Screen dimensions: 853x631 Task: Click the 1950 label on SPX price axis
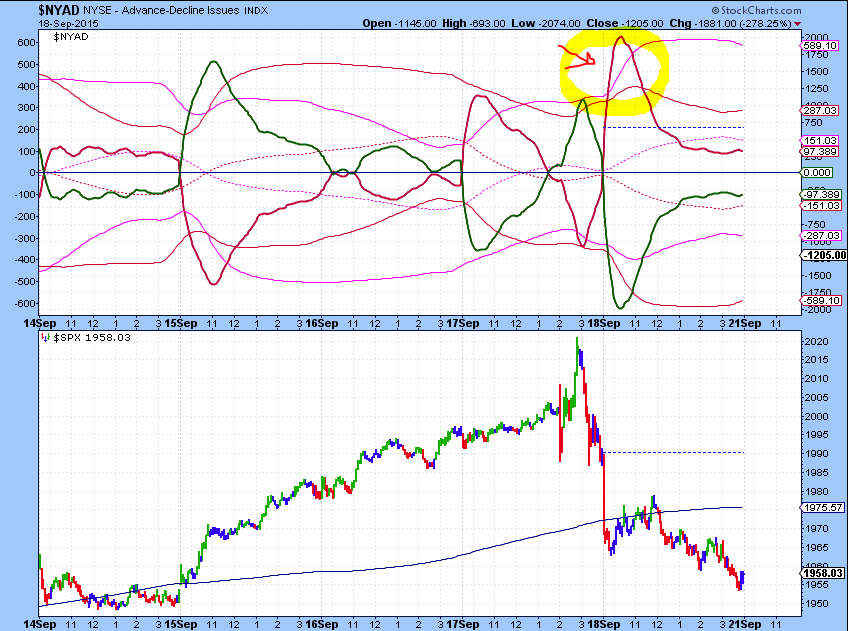click(x=818, y=604)
